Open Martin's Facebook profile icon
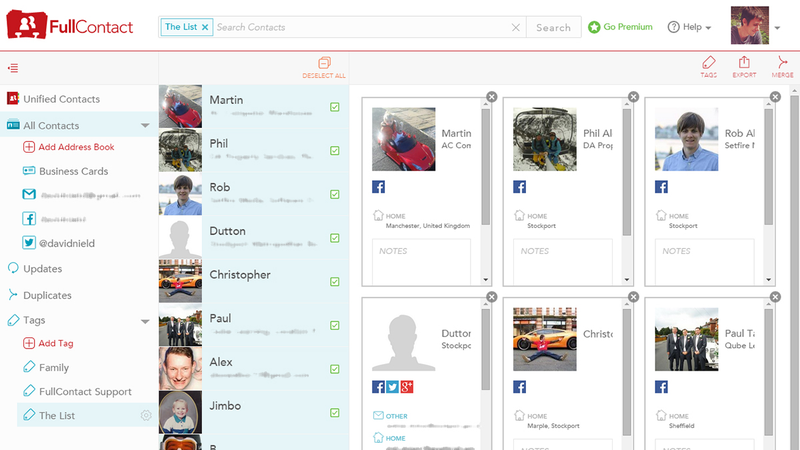Viewport: 800px width, 450px height. pos(379,187)
